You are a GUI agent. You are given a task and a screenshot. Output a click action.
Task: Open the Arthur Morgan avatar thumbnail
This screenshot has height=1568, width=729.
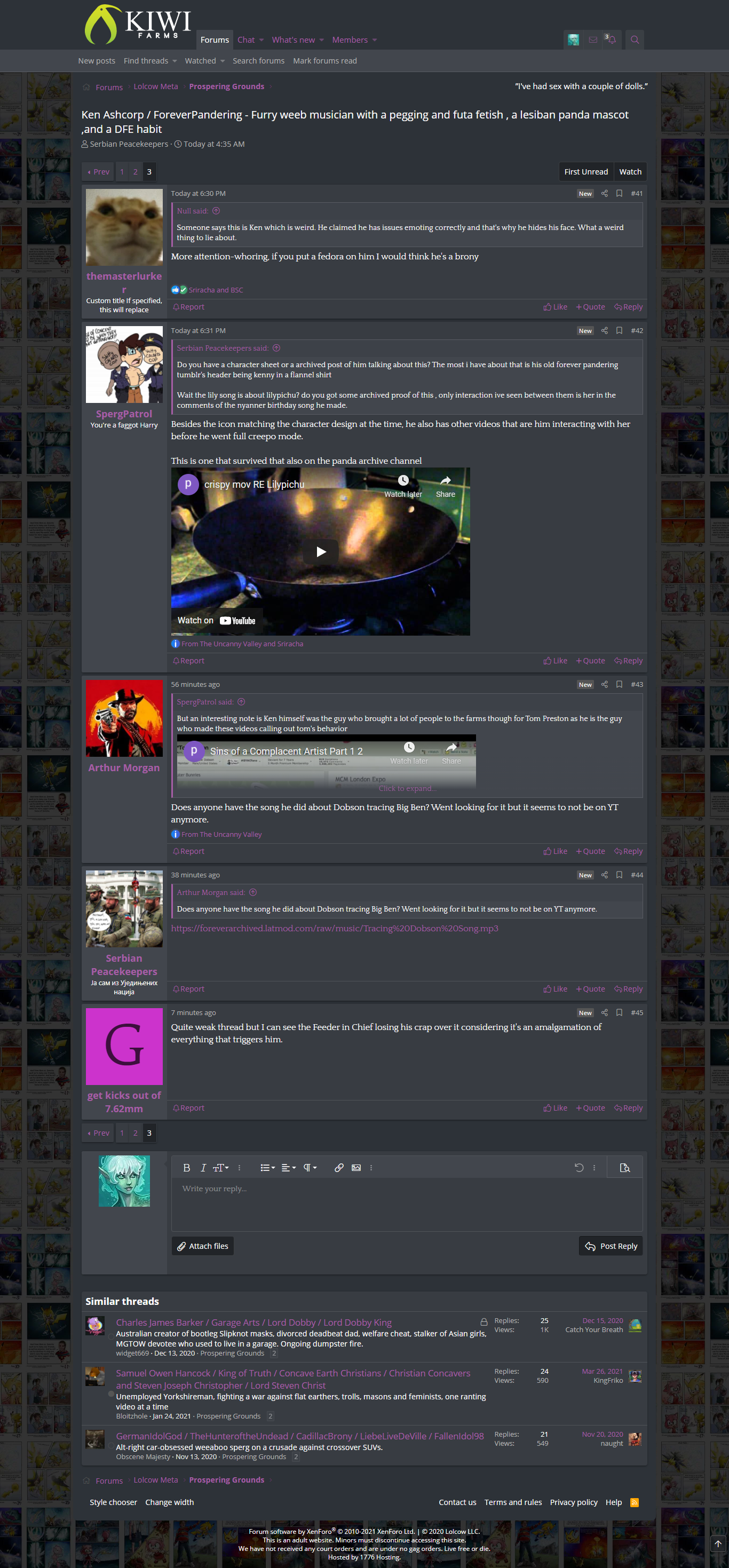pos(124,718)
